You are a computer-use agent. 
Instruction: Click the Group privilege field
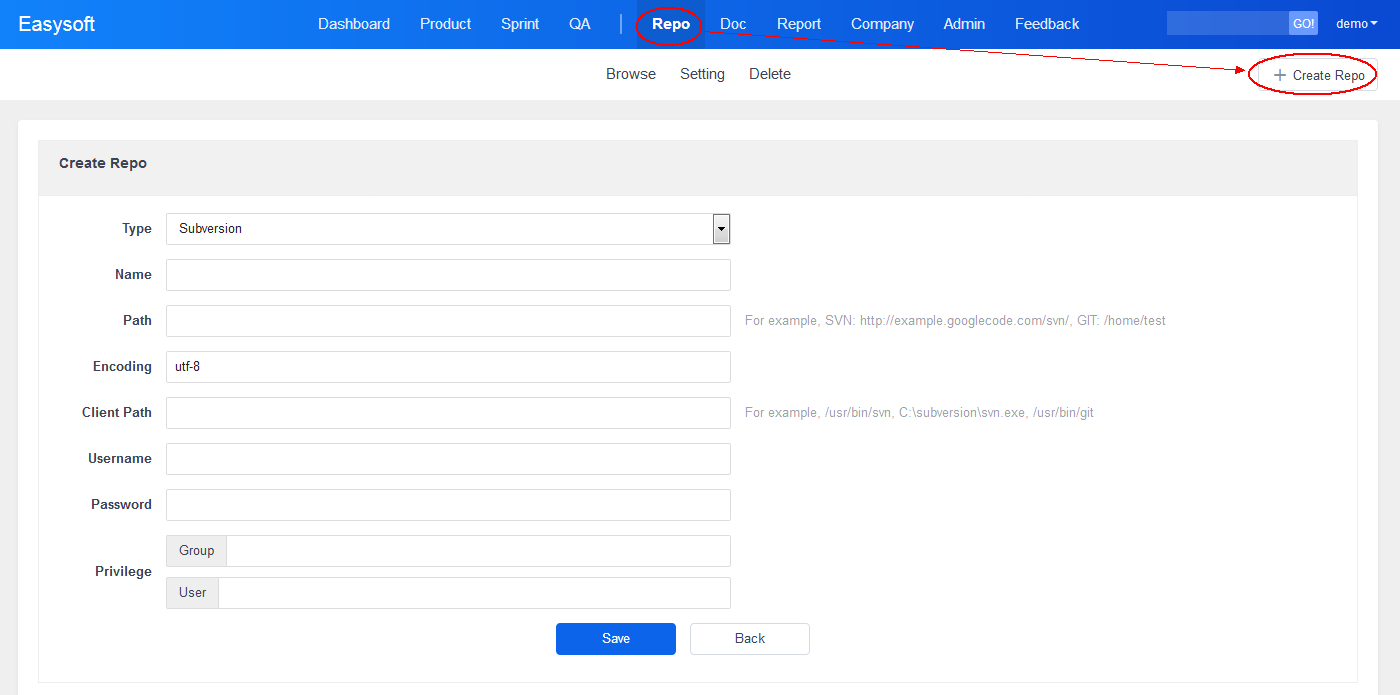(x=478, y=551)
